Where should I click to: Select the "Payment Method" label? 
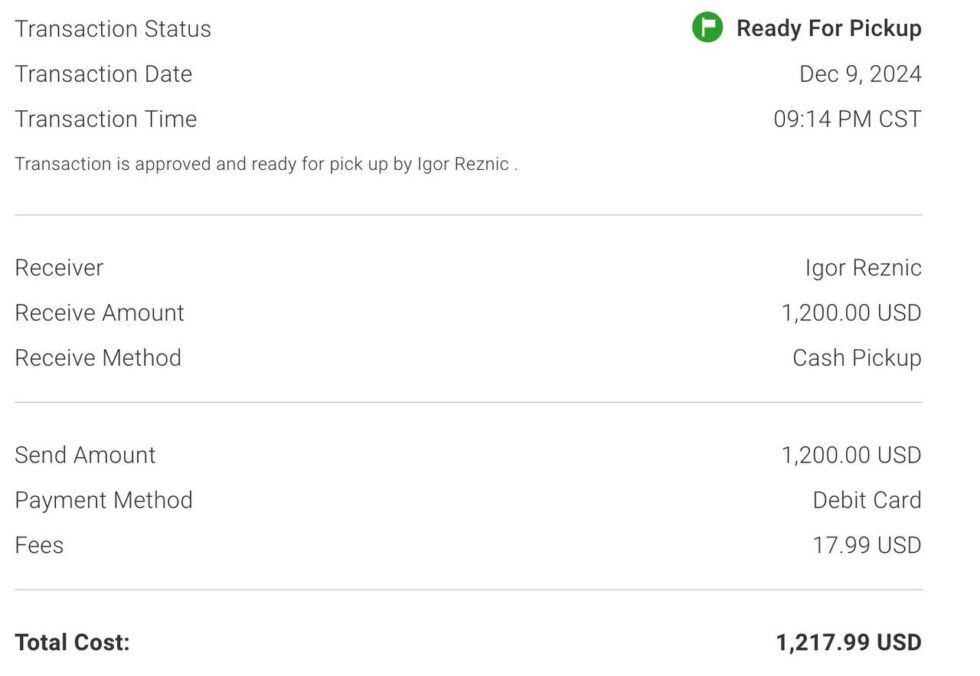coord(104,500)
